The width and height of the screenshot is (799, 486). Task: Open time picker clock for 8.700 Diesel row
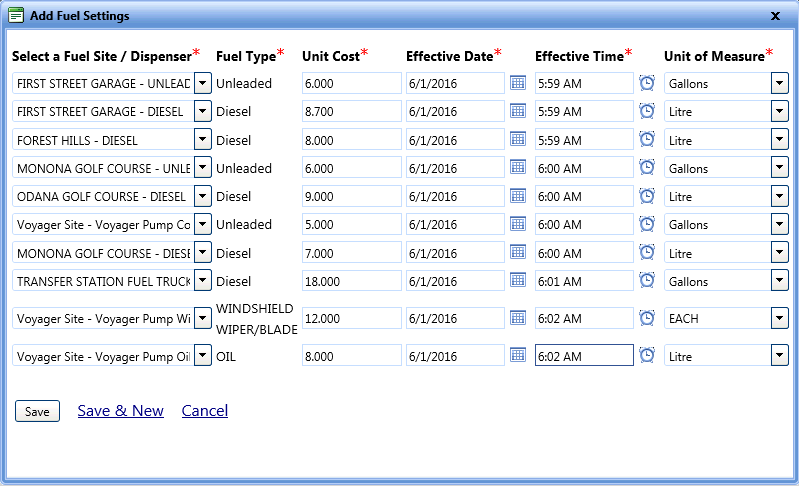click(647, 112)
